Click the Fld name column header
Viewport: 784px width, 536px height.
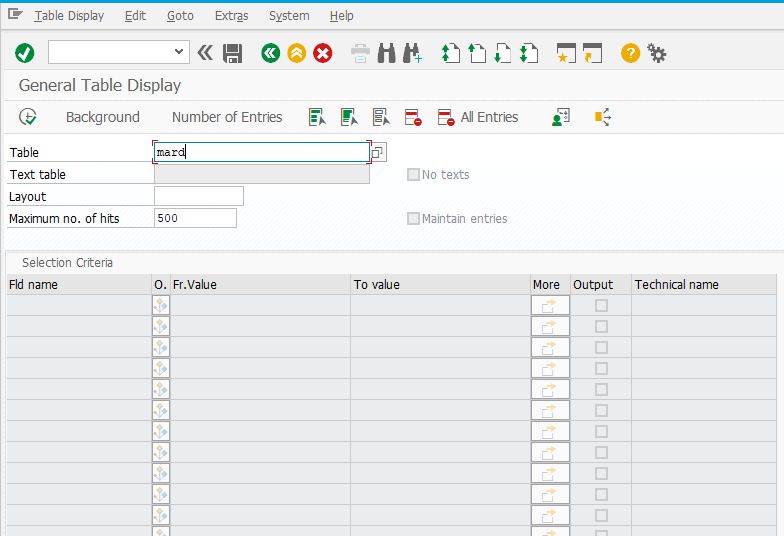79,284
